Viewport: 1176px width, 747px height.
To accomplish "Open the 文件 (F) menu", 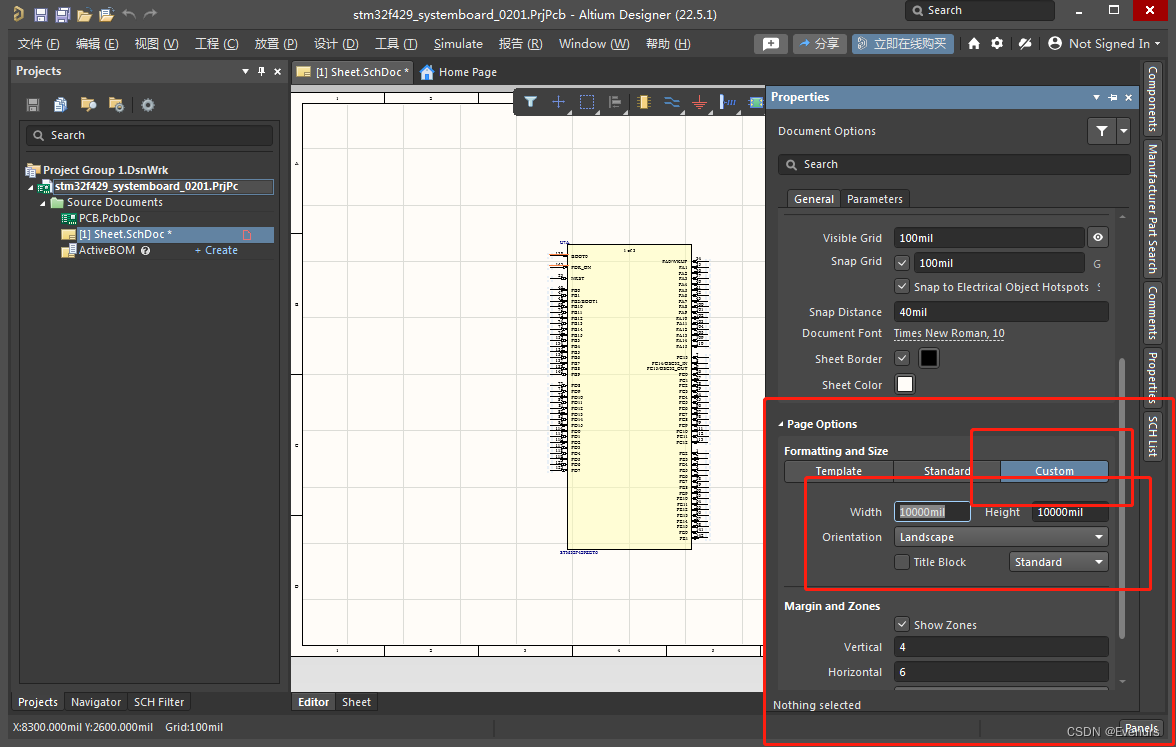I will point(38,44).
